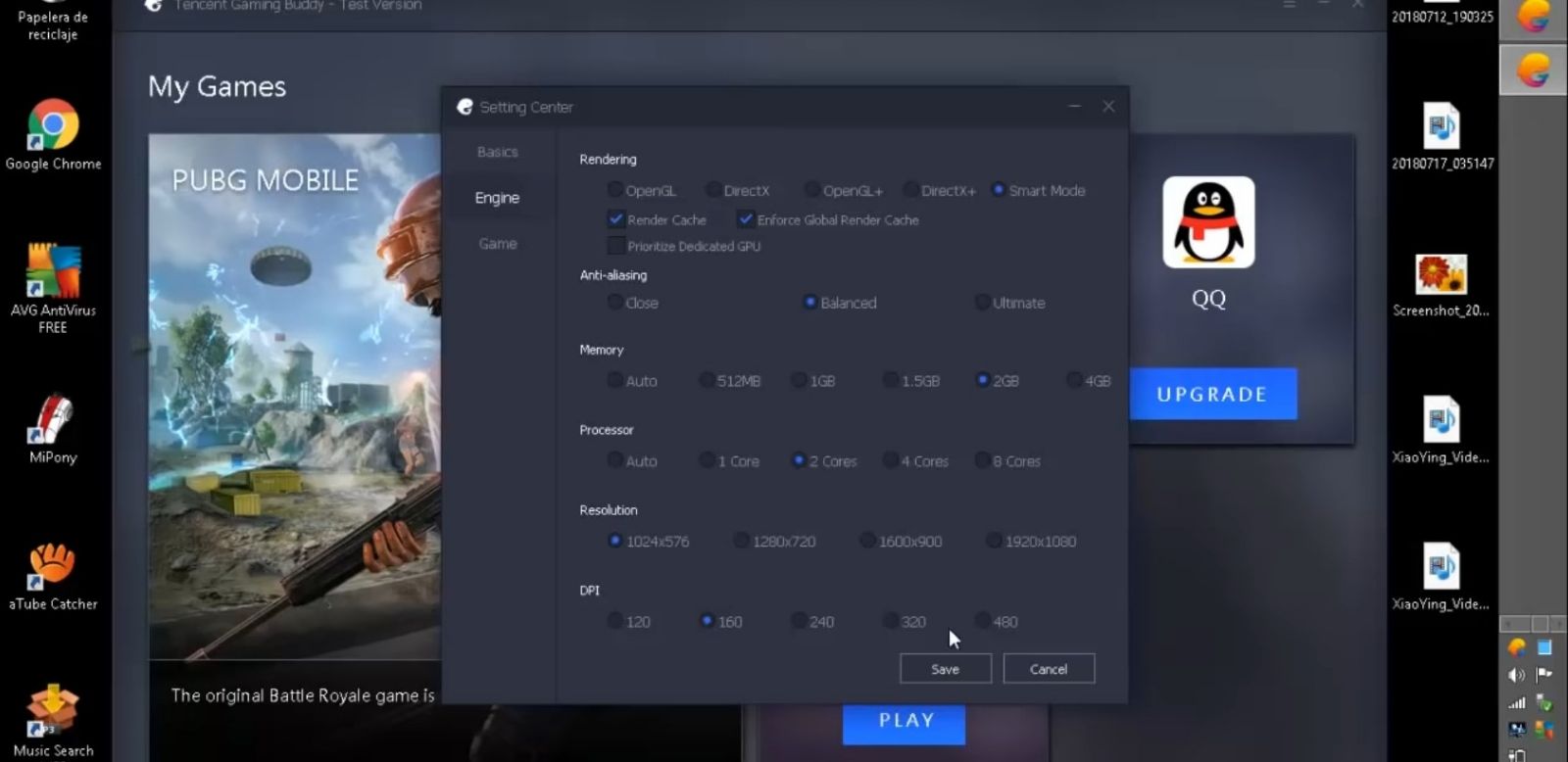1568x762 pixels.
Task: Disable Enforce Global Render Cache
Action: 746,219
